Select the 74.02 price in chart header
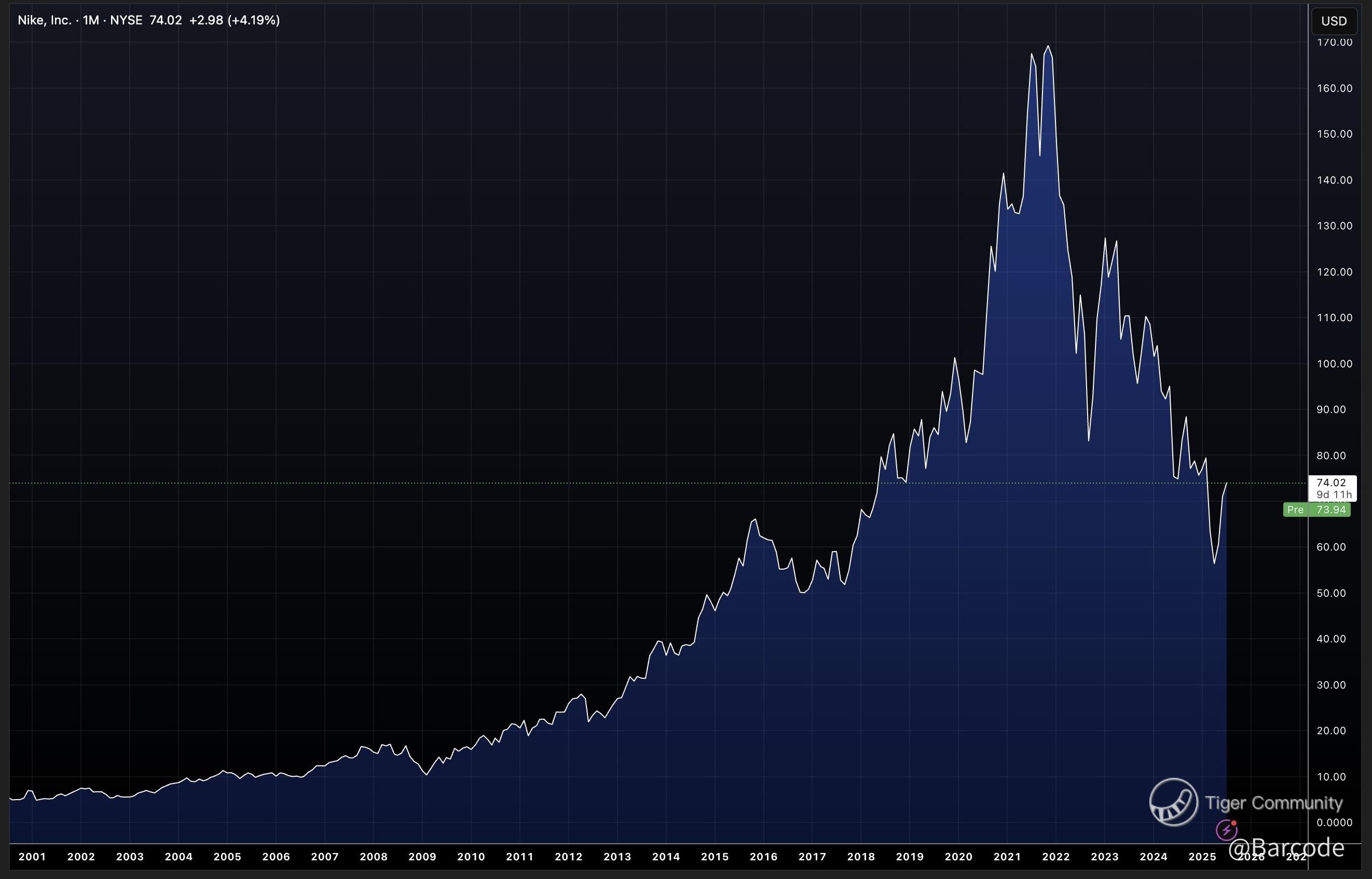1372x879 pixels. point(166,21)
